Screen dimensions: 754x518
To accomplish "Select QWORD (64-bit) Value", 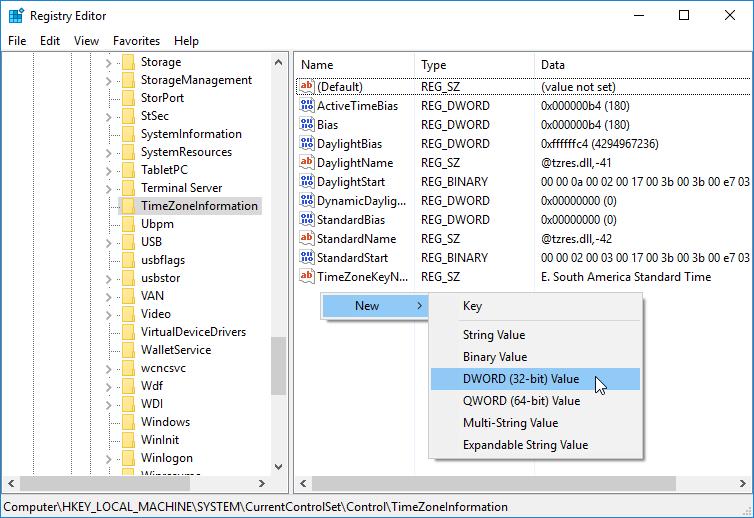I will coord(535,401).
